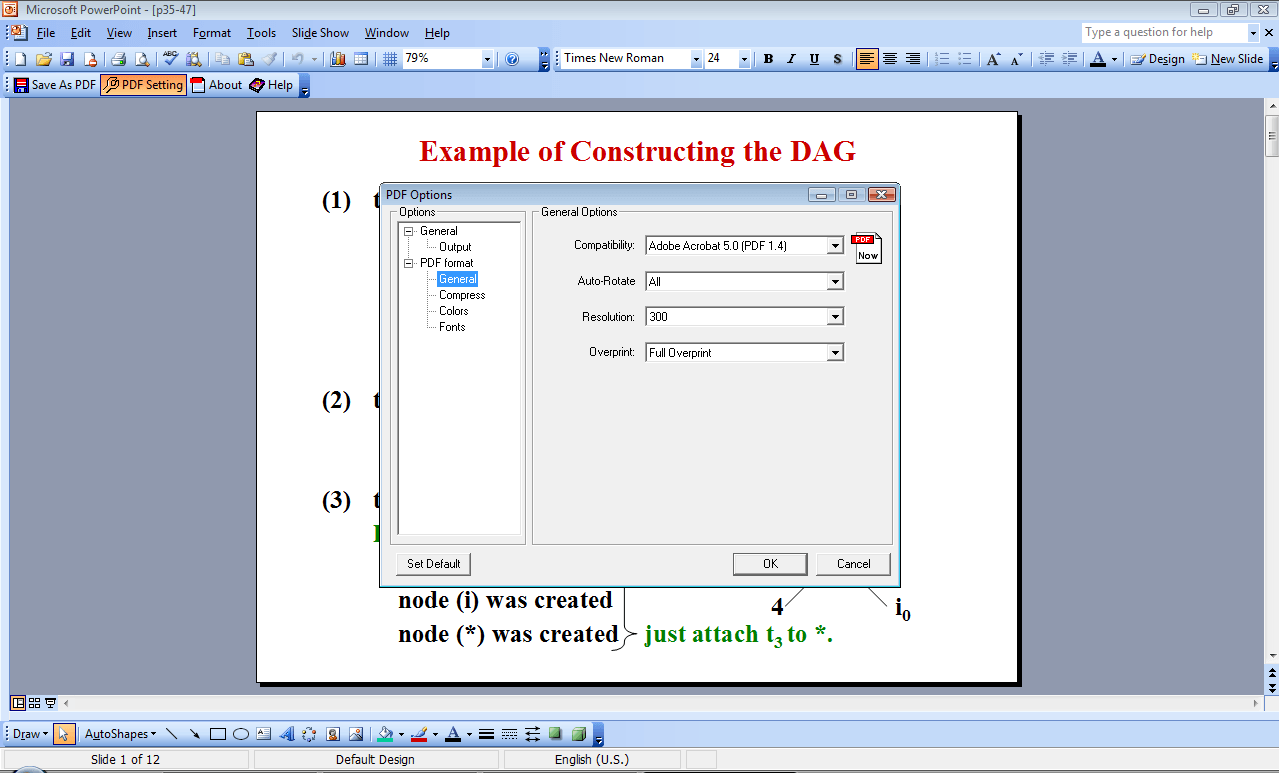Choose Dash Style in the Drawing toolbar
1279x773 pixels.
[510, 734]
